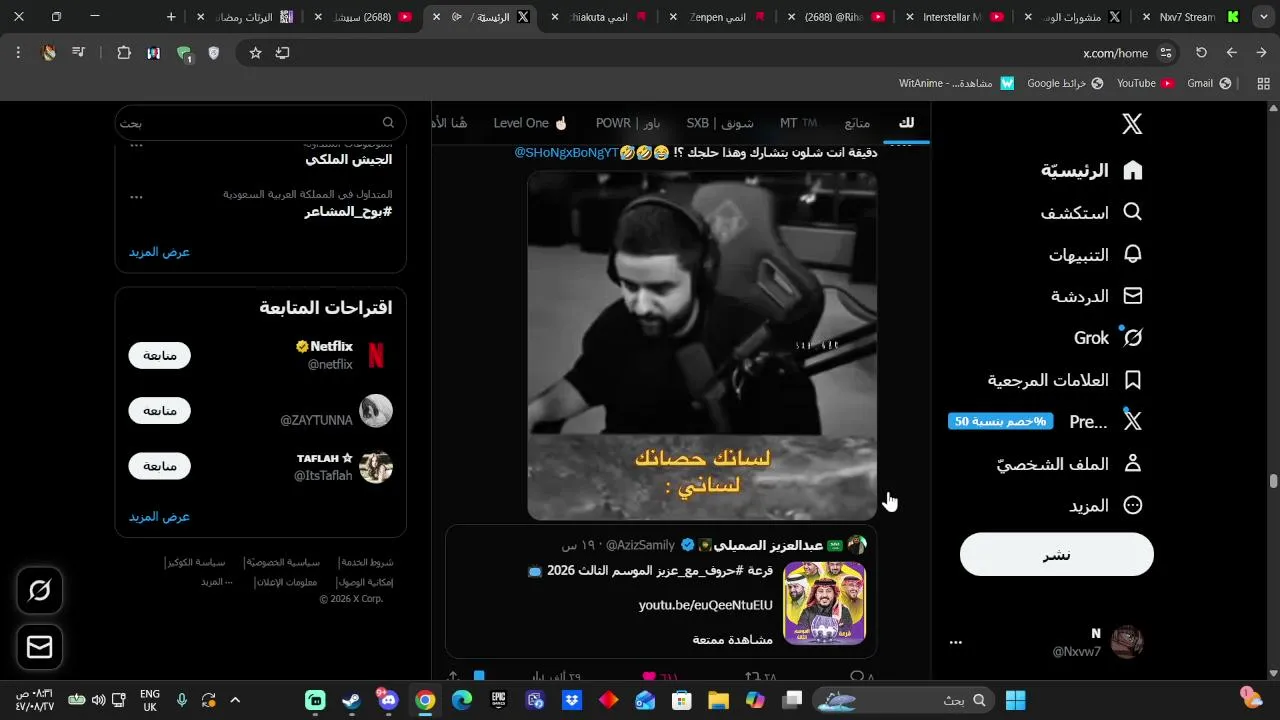This screenshot has width=1280, height=720.
Task: Open the Home (الرئيسيّة) sidebar item
Action: (1091, 170)
